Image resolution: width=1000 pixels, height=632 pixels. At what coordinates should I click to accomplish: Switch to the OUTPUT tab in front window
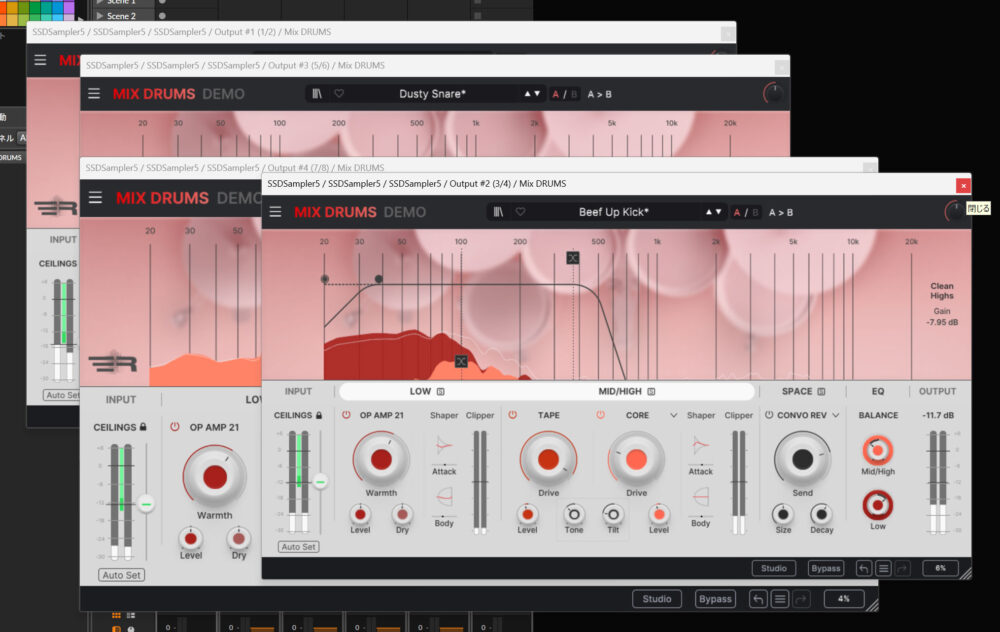coord(937,391)
